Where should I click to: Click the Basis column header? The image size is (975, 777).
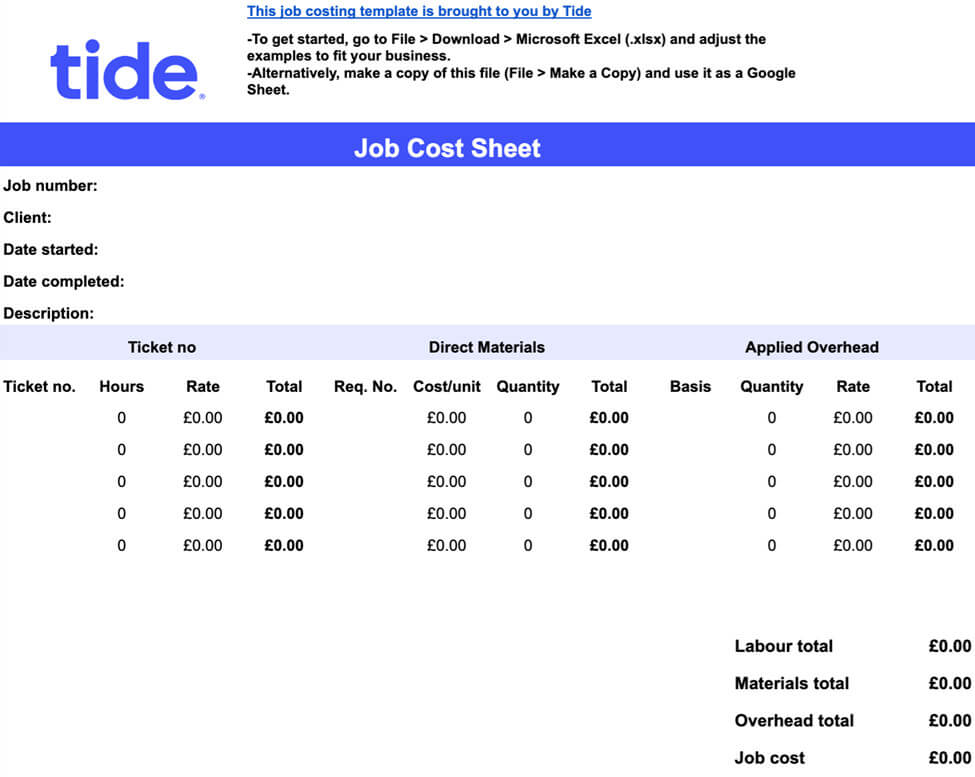pyautogui.click(x=690, y=386)
